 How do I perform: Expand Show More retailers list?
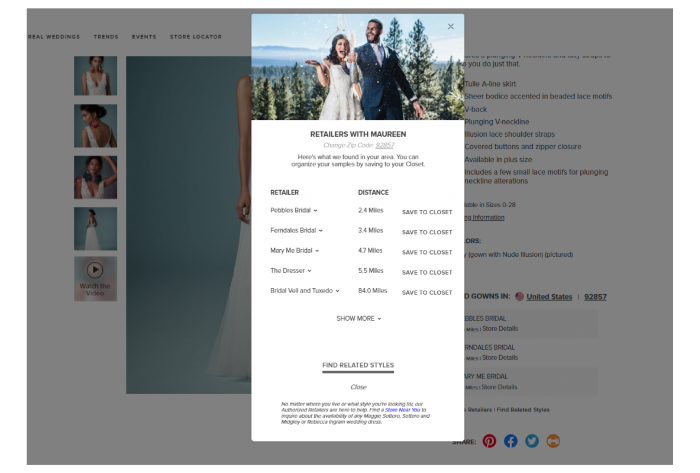point(358,319)
